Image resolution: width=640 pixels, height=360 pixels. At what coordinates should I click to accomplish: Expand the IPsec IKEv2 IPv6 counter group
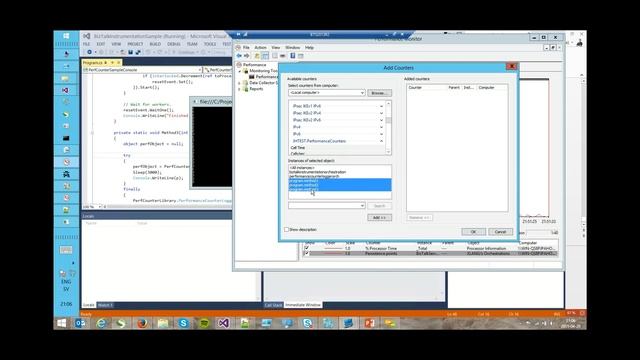pos(381,120)
